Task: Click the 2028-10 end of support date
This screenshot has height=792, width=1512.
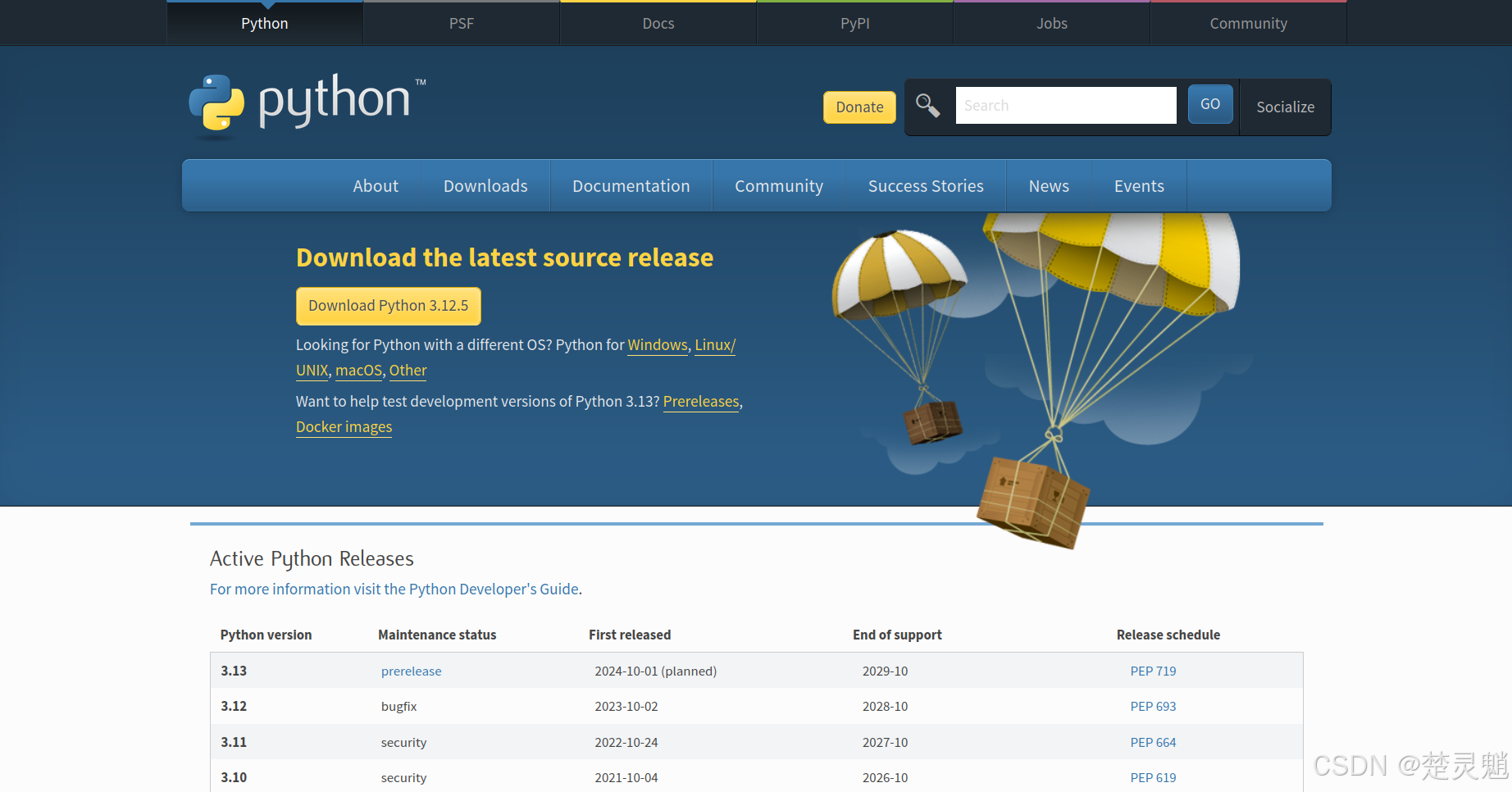Action: [x=885, y=707]
